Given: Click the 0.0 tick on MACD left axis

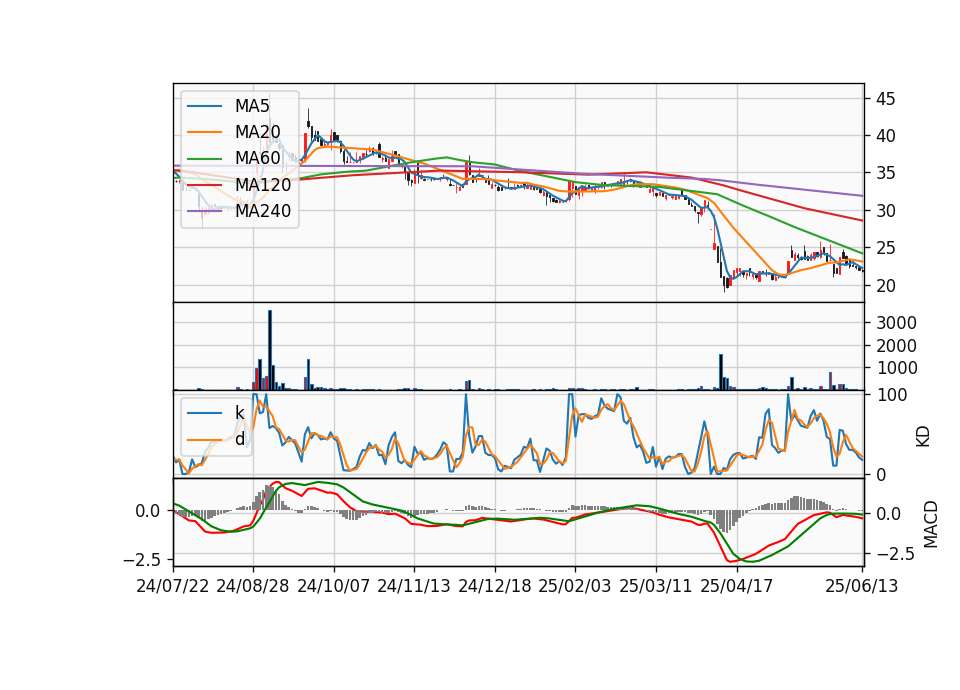Looking at the screenshot, I should 148,511.
